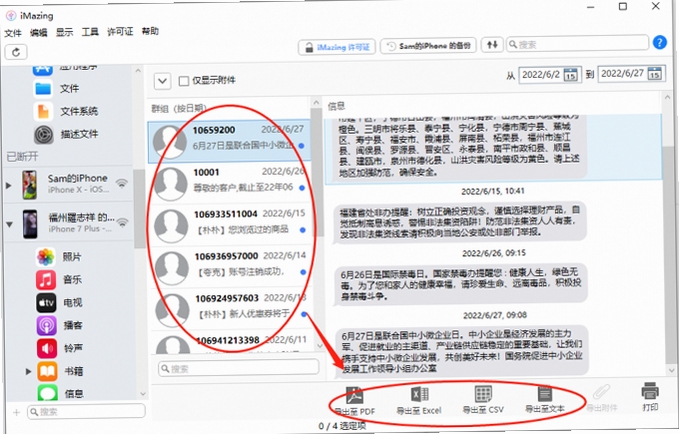Screen dimensions: 679x434
Task: Open the iMazing 许可证 button
Action: click(x=337, y=47)
